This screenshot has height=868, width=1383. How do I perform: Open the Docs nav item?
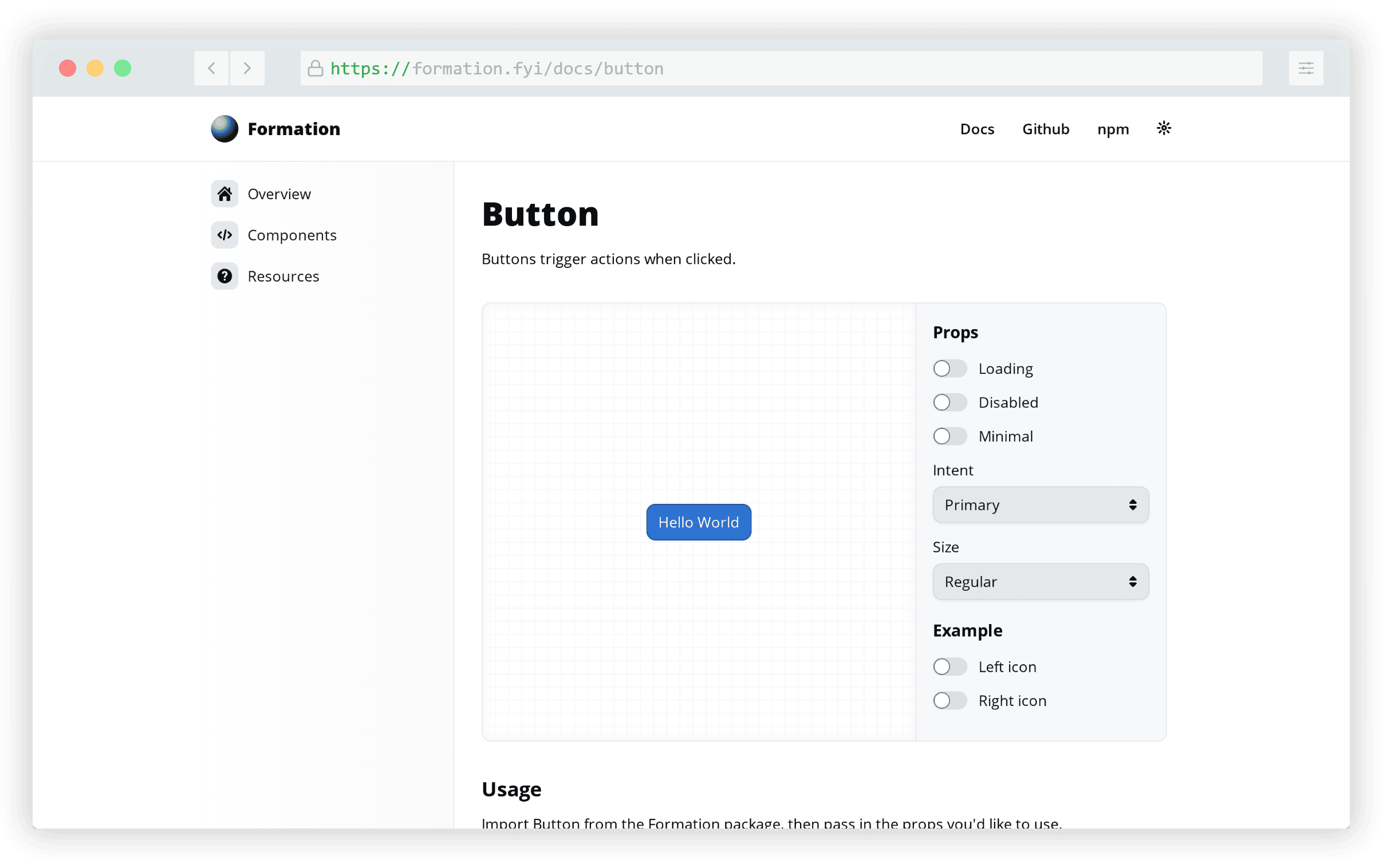(977, 129)
